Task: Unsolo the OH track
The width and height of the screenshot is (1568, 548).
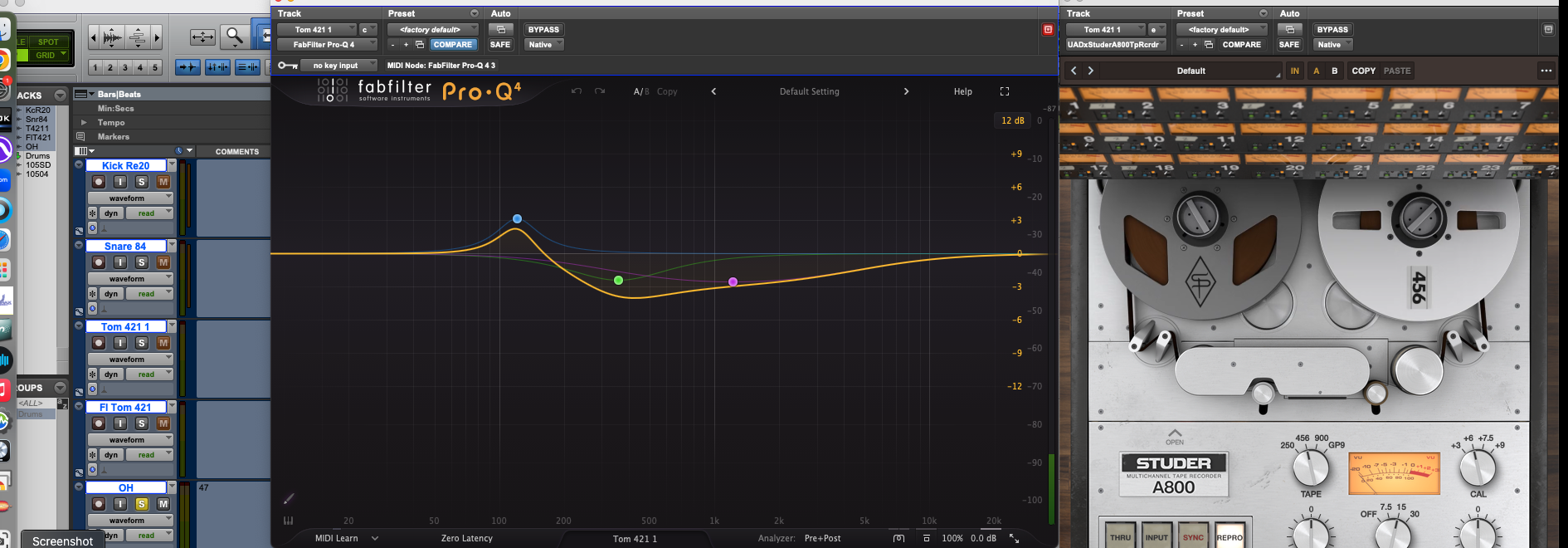Action: [142, 504]
